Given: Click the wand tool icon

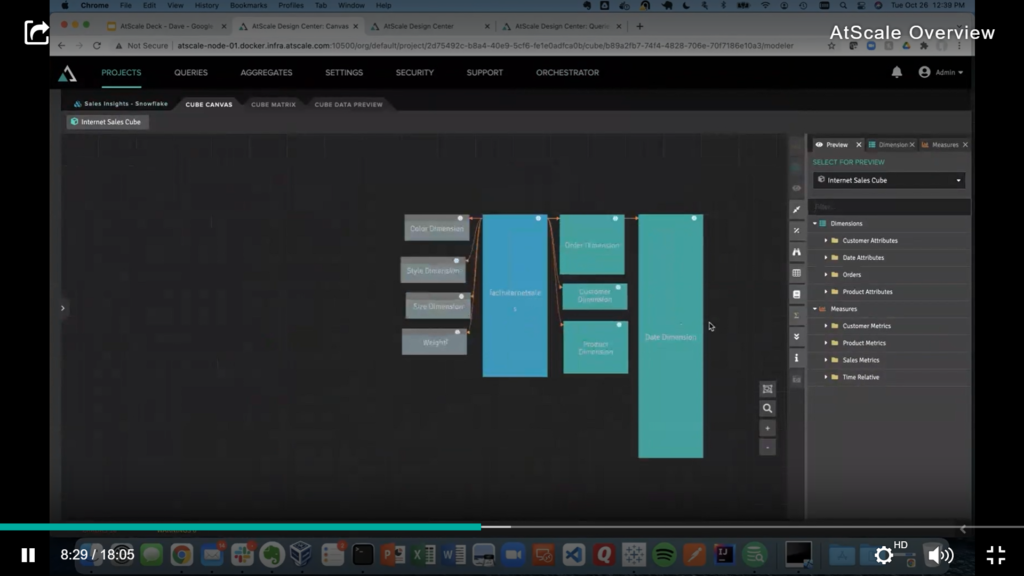Looking at the screenshot, I should 796,210.
